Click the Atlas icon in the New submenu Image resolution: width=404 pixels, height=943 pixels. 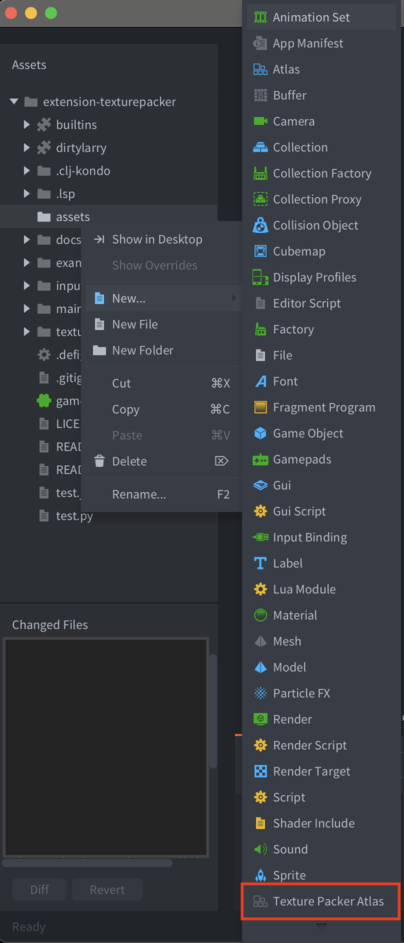(260, 69)
